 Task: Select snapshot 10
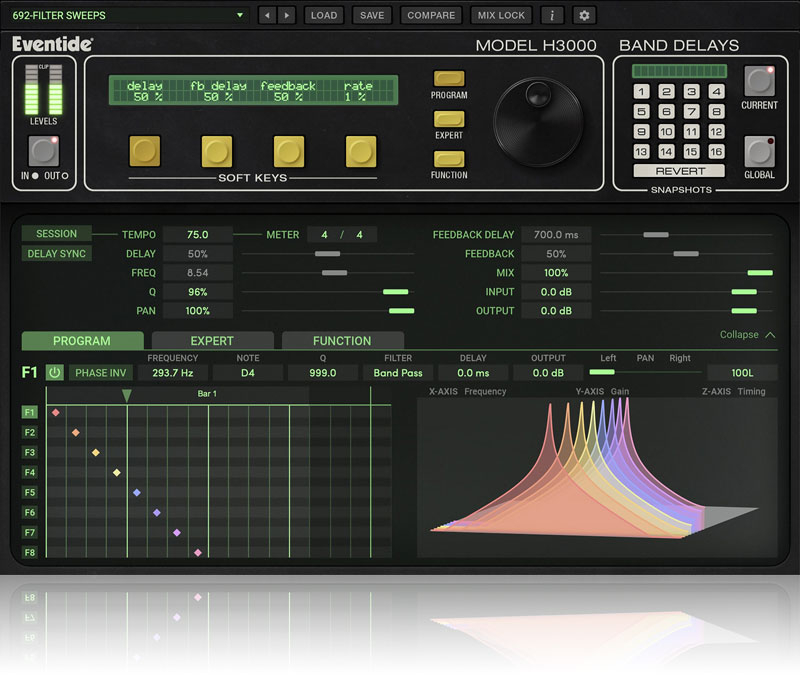(x=666, y=132)
